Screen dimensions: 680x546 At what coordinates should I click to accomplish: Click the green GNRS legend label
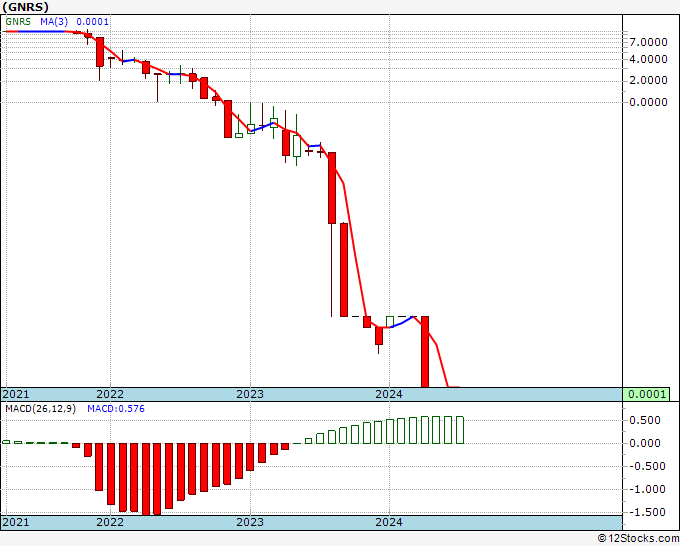coord(18,21)
